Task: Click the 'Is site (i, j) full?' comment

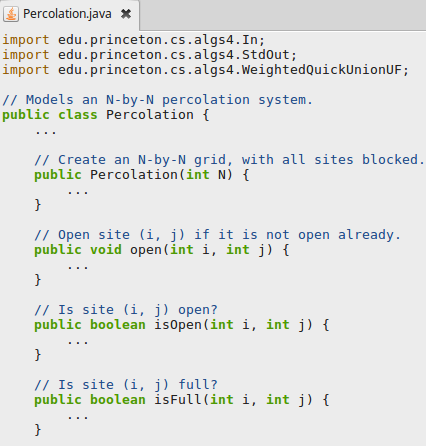Action: point(126,385)
